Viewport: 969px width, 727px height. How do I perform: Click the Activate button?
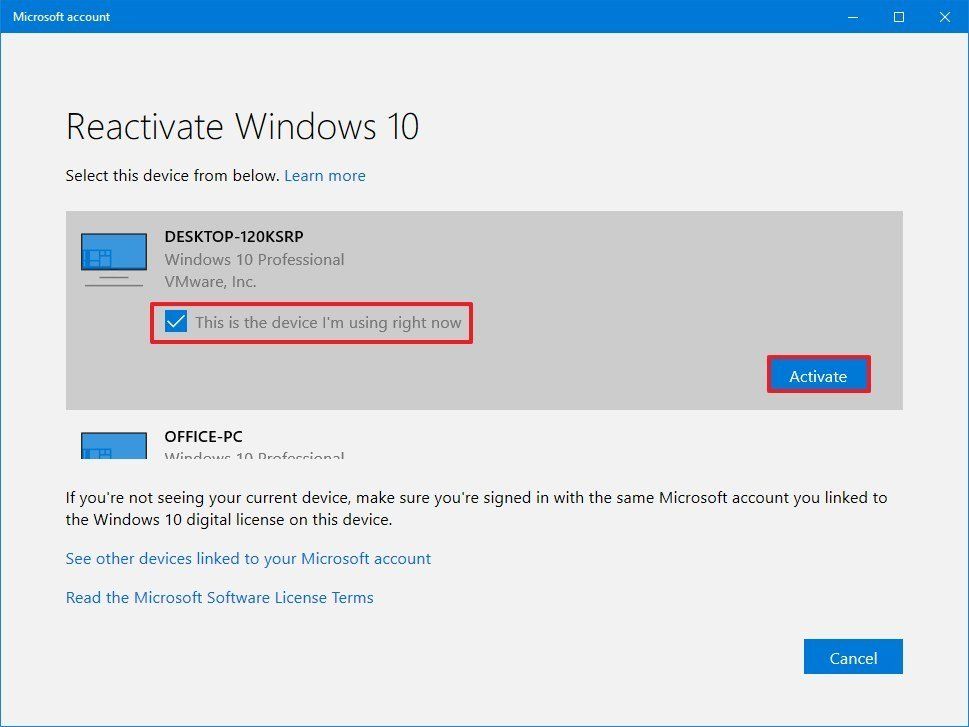[818, 375]
